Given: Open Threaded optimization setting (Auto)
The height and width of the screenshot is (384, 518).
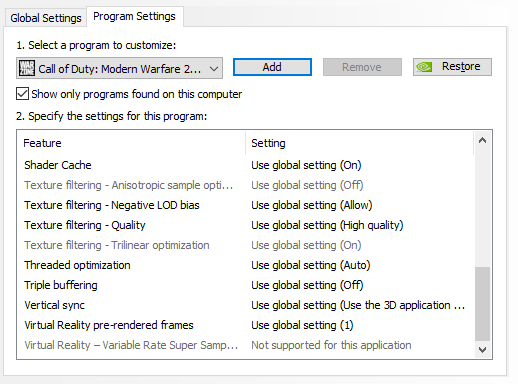Looking at the screenshot, I should 311,265.
